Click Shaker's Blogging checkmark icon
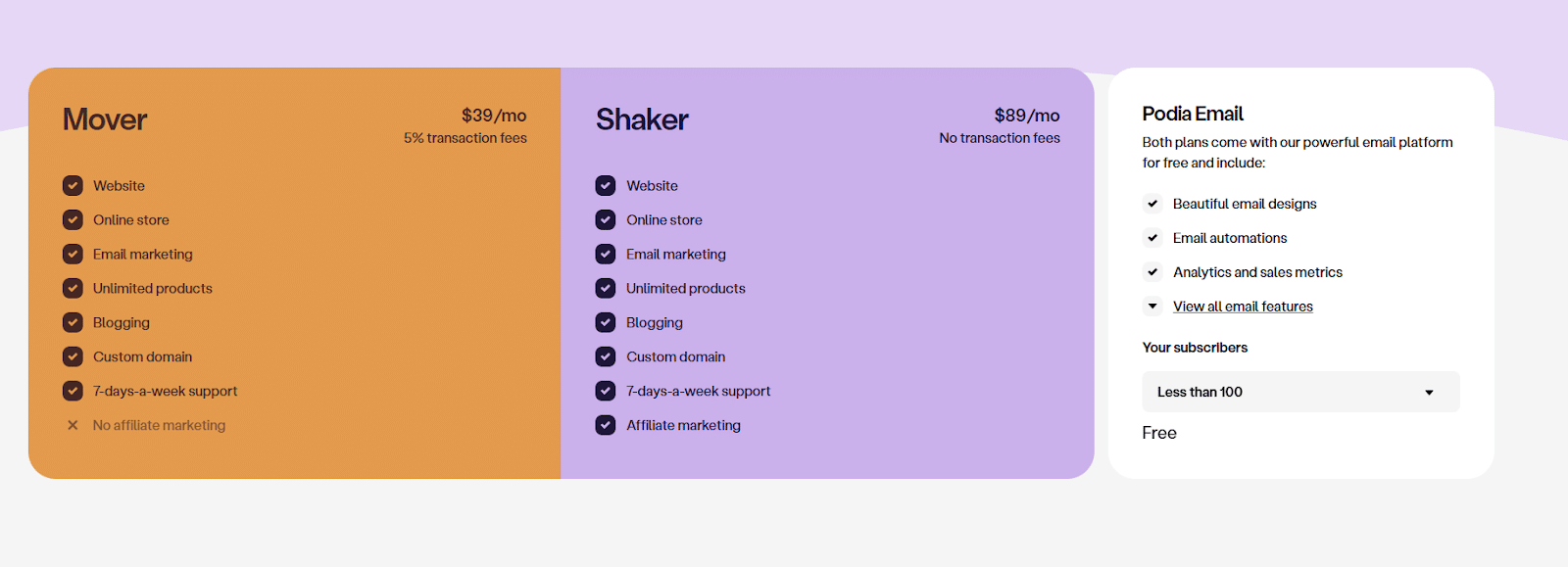 (606, 322)
